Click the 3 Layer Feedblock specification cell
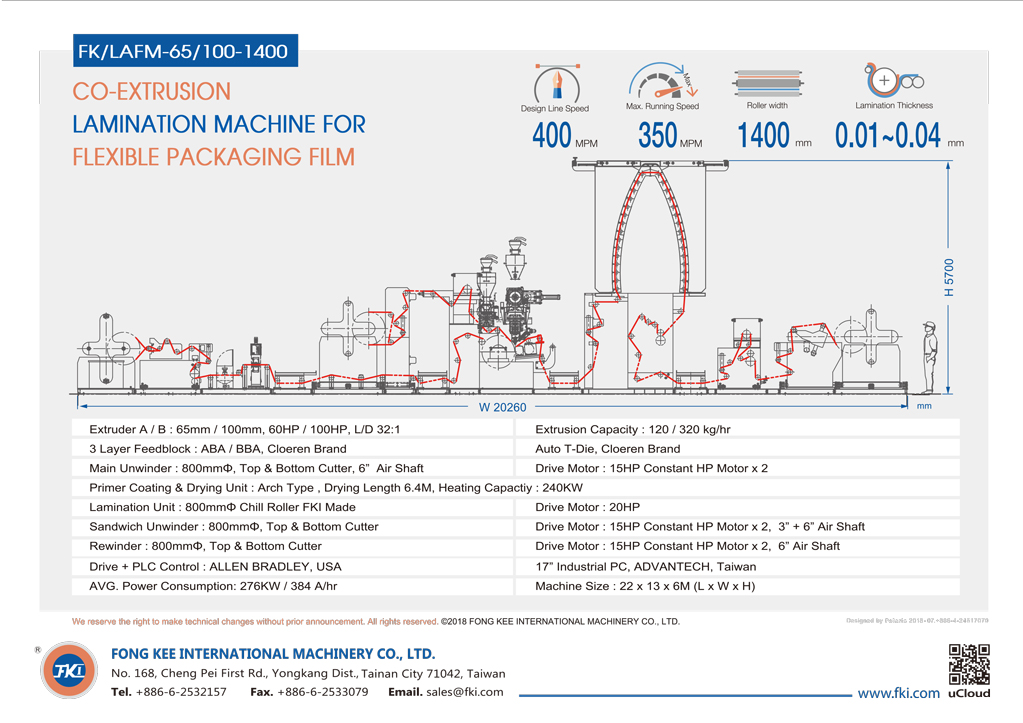Screen dimensions: 1023x723 (x=292, y=449)
